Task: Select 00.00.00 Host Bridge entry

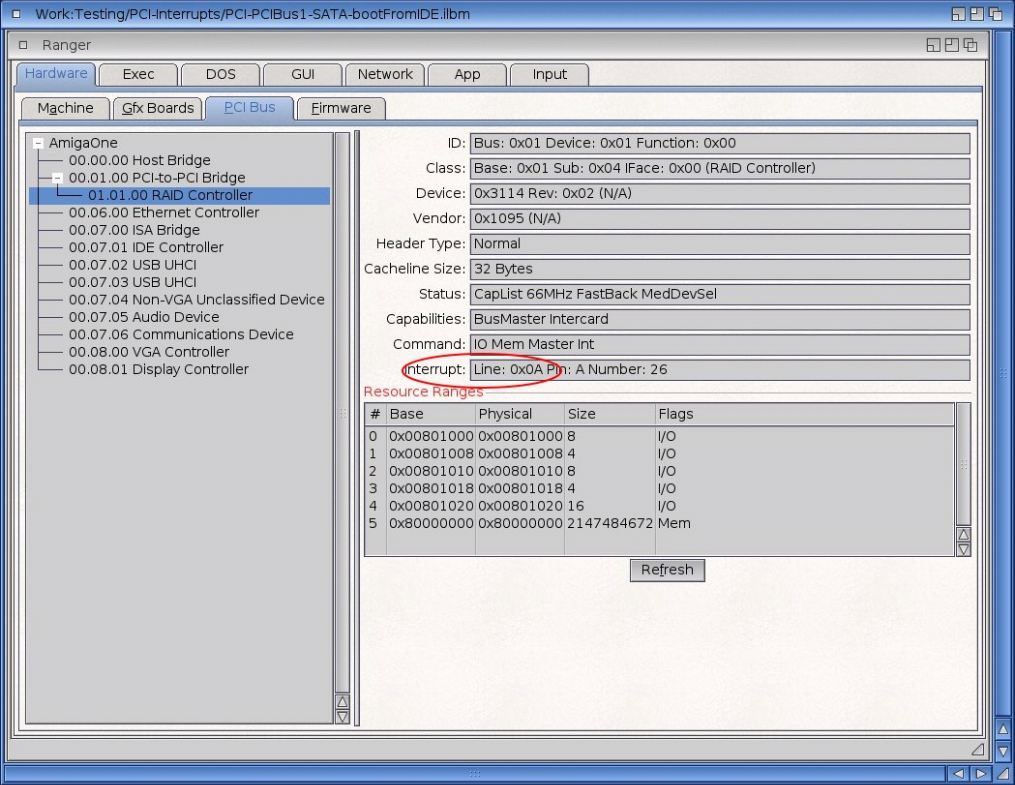Action: [140, 160]
